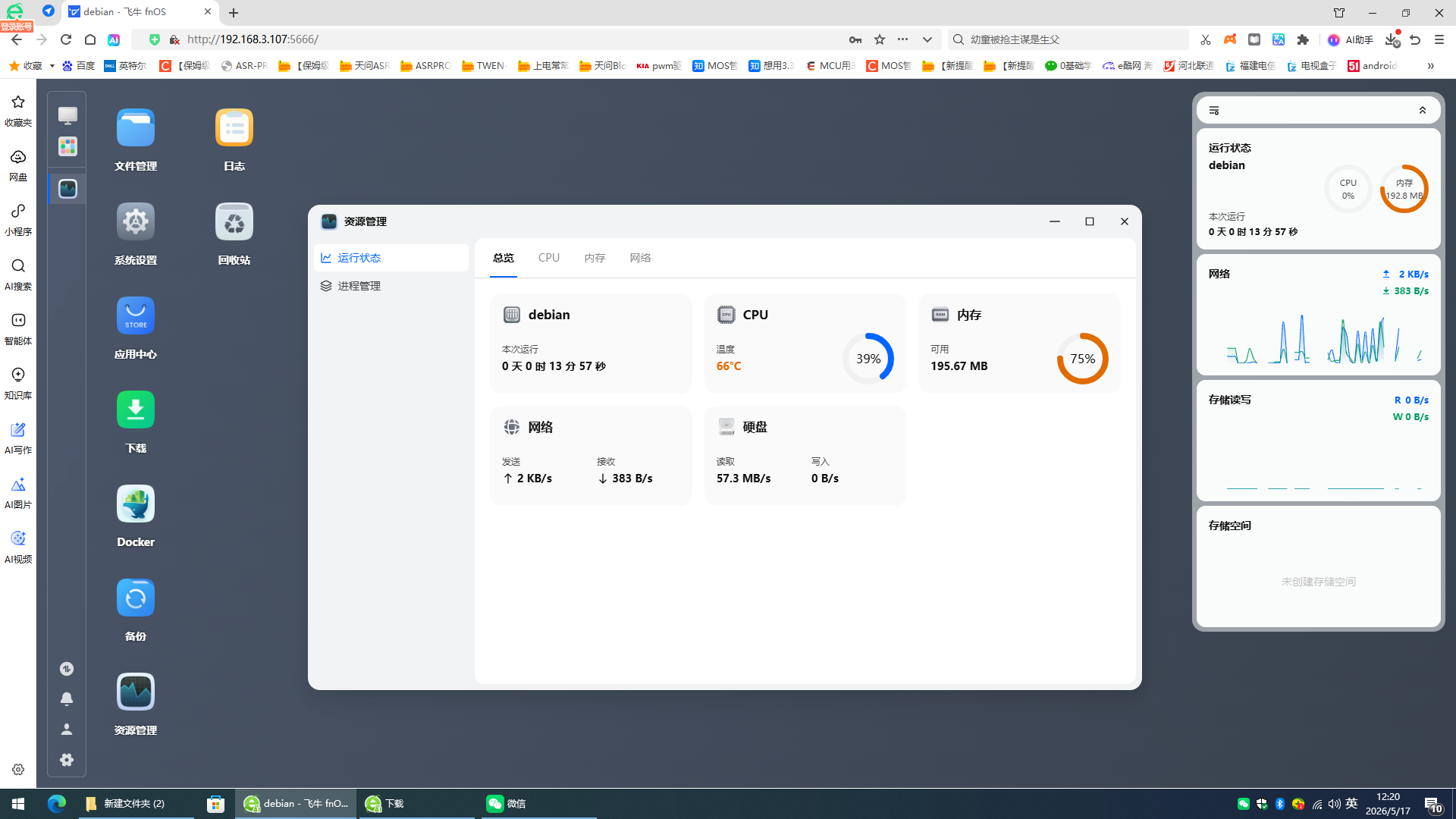Open address bar more options ellipsis
1456x819 pixels.
(x=902, y=39)
